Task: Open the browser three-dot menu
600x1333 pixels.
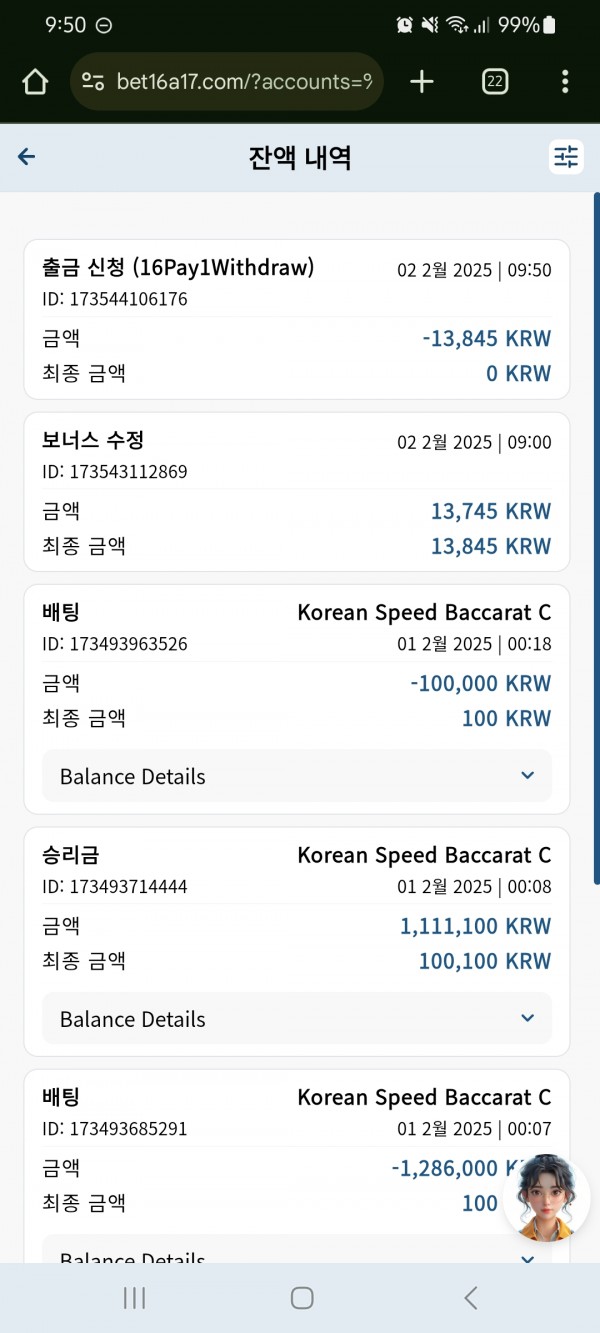Action: click(565, 82)
